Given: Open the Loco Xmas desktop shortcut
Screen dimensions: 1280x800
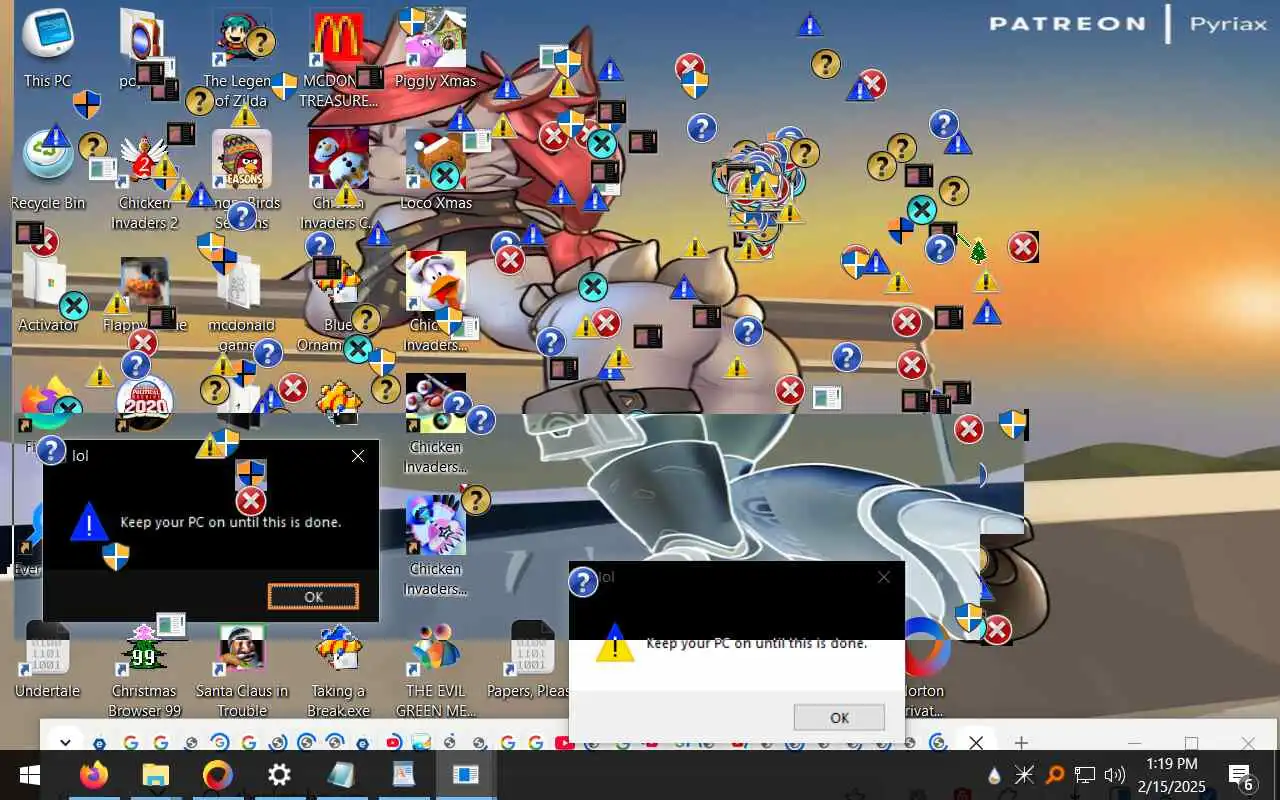Looking at the screenshot, I should 435,170.
